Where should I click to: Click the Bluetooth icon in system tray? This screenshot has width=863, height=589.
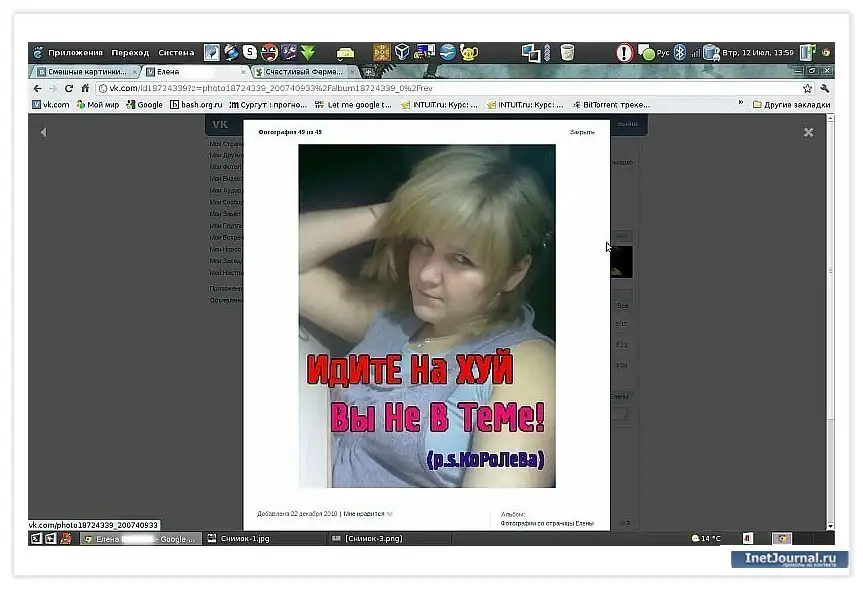coord(679,52)
